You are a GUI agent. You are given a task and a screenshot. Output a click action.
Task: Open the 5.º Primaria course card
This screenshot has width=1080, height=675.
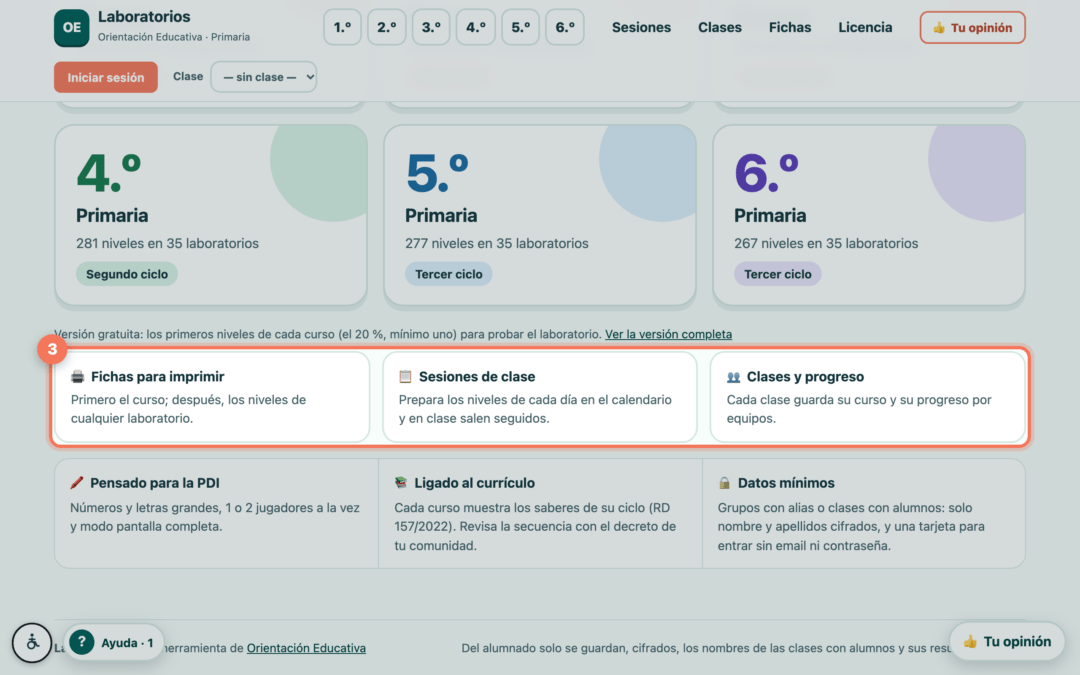click(x=540, y=215)
